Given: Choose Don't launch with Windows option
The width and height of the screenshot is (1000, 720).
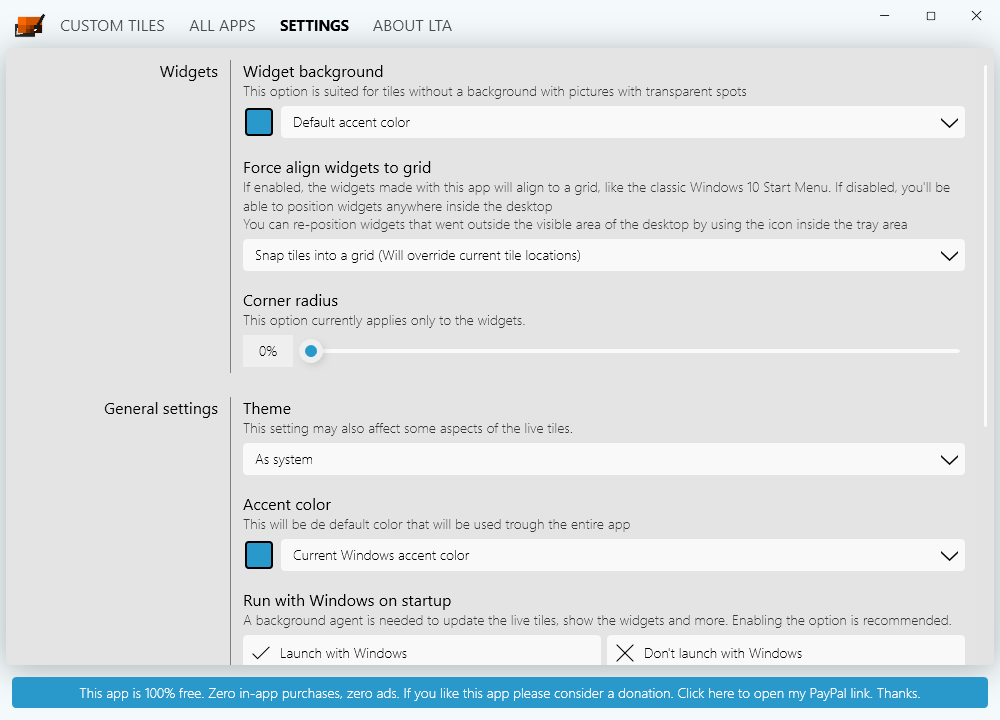Looking at the screenshot, I should click(x=786, y=650).
